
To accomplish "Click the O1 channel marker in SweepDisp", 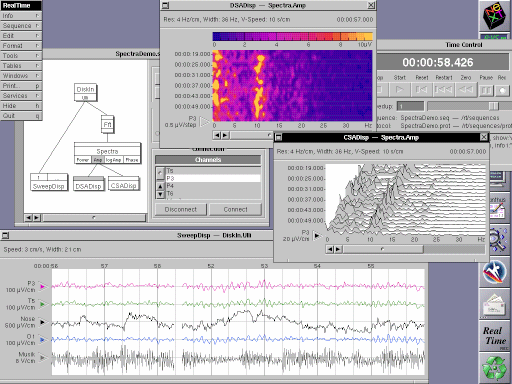I will 42,340.
